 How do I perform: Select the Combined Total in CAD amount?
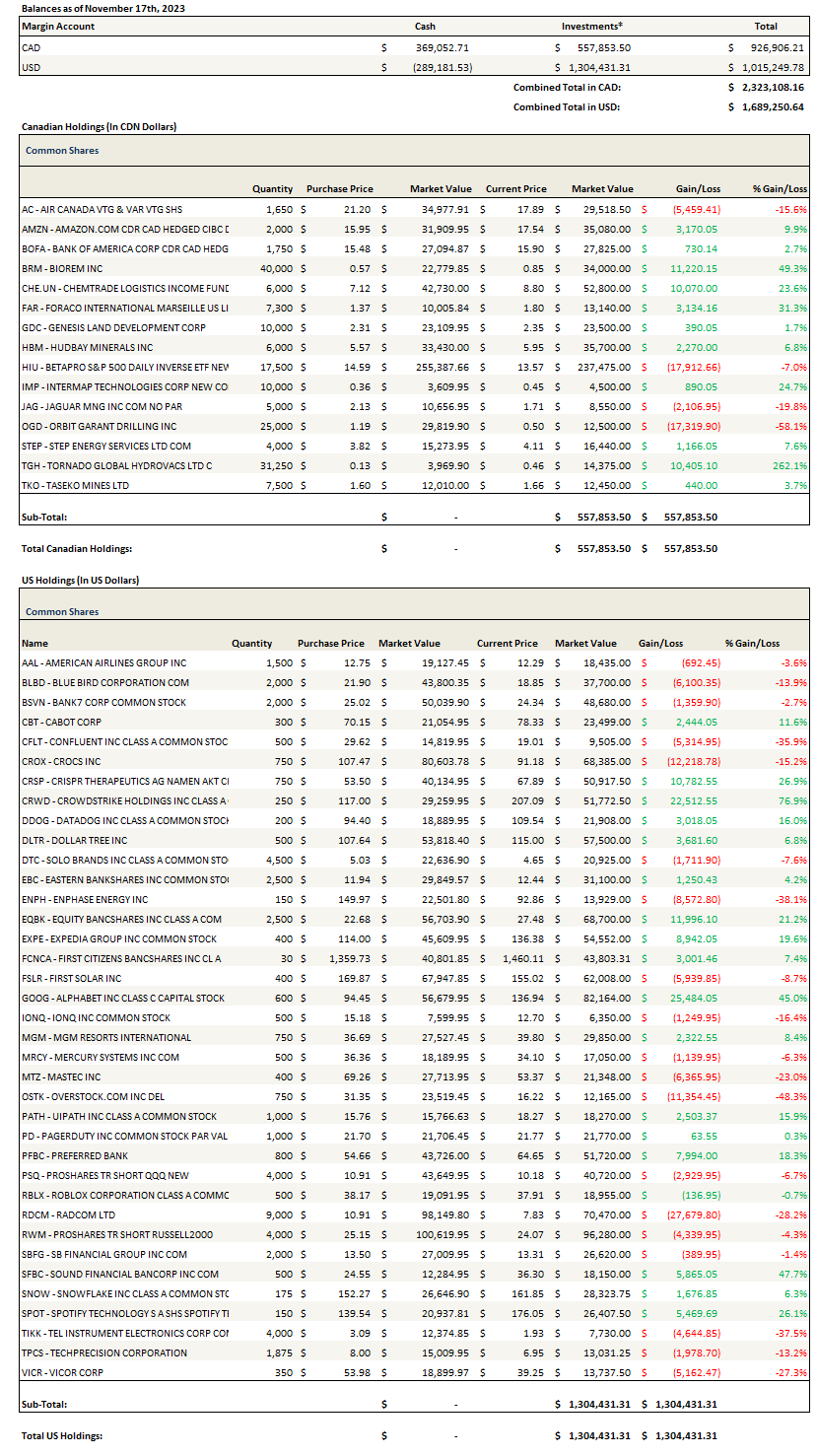click(771, 87)
